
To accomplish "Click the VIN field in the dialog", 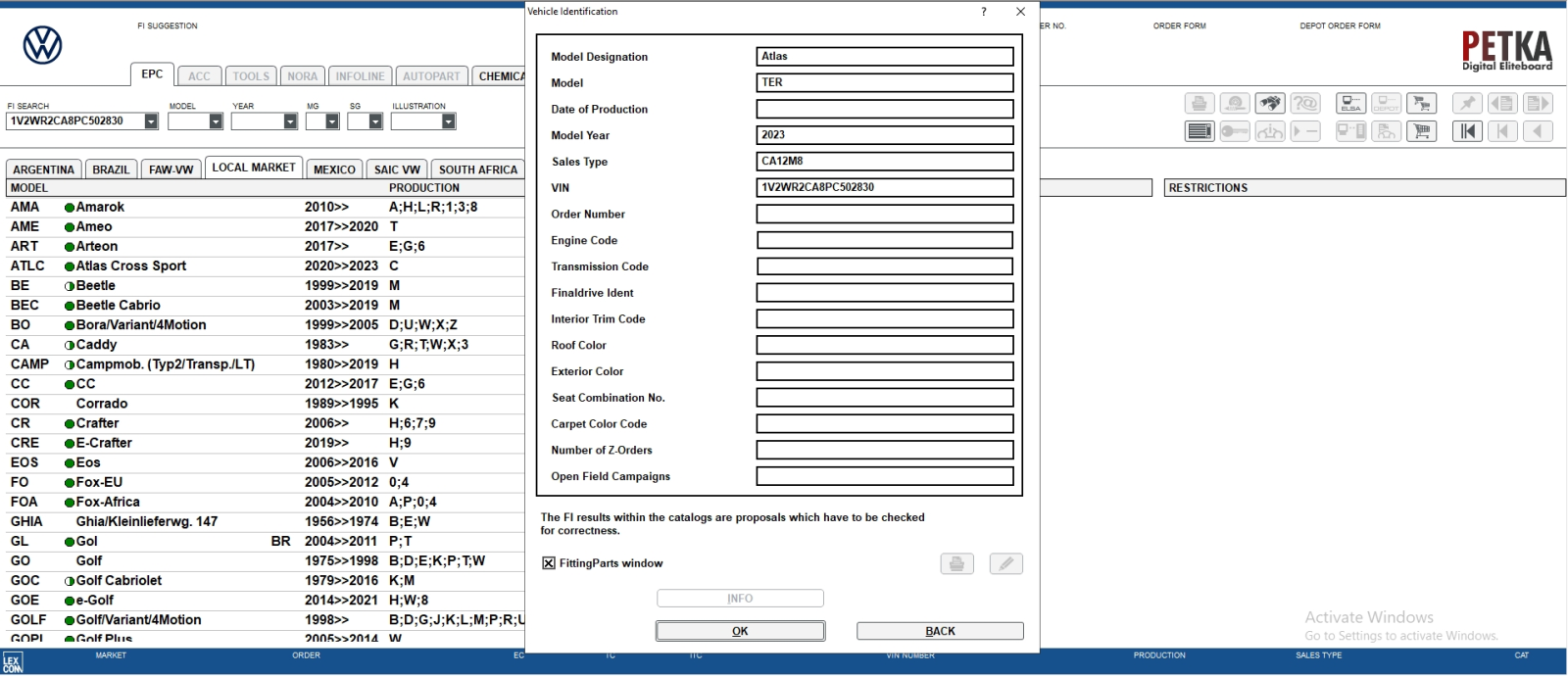I will (x=885, y=187).
